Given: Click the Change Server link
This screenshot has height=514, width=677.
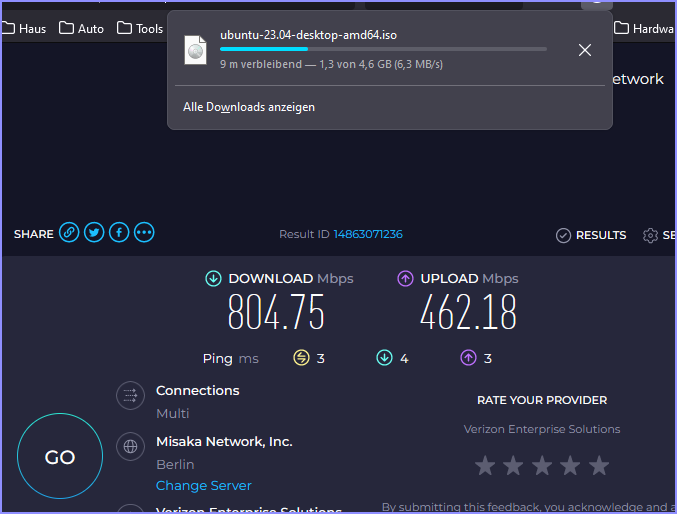Looking at the screenshot, I should (x=203, y=485).
